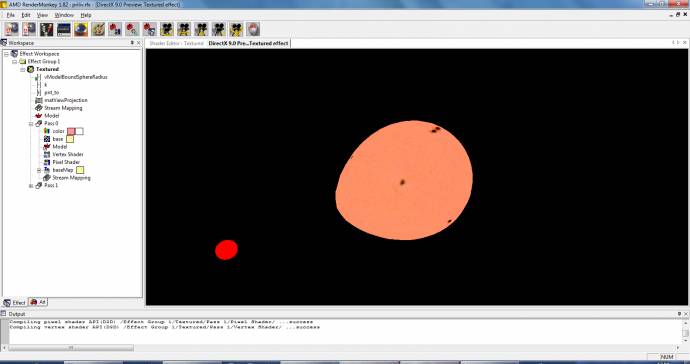Collapse the Effect Group 1 node
690x364 pixels.
tap(15, 62)
